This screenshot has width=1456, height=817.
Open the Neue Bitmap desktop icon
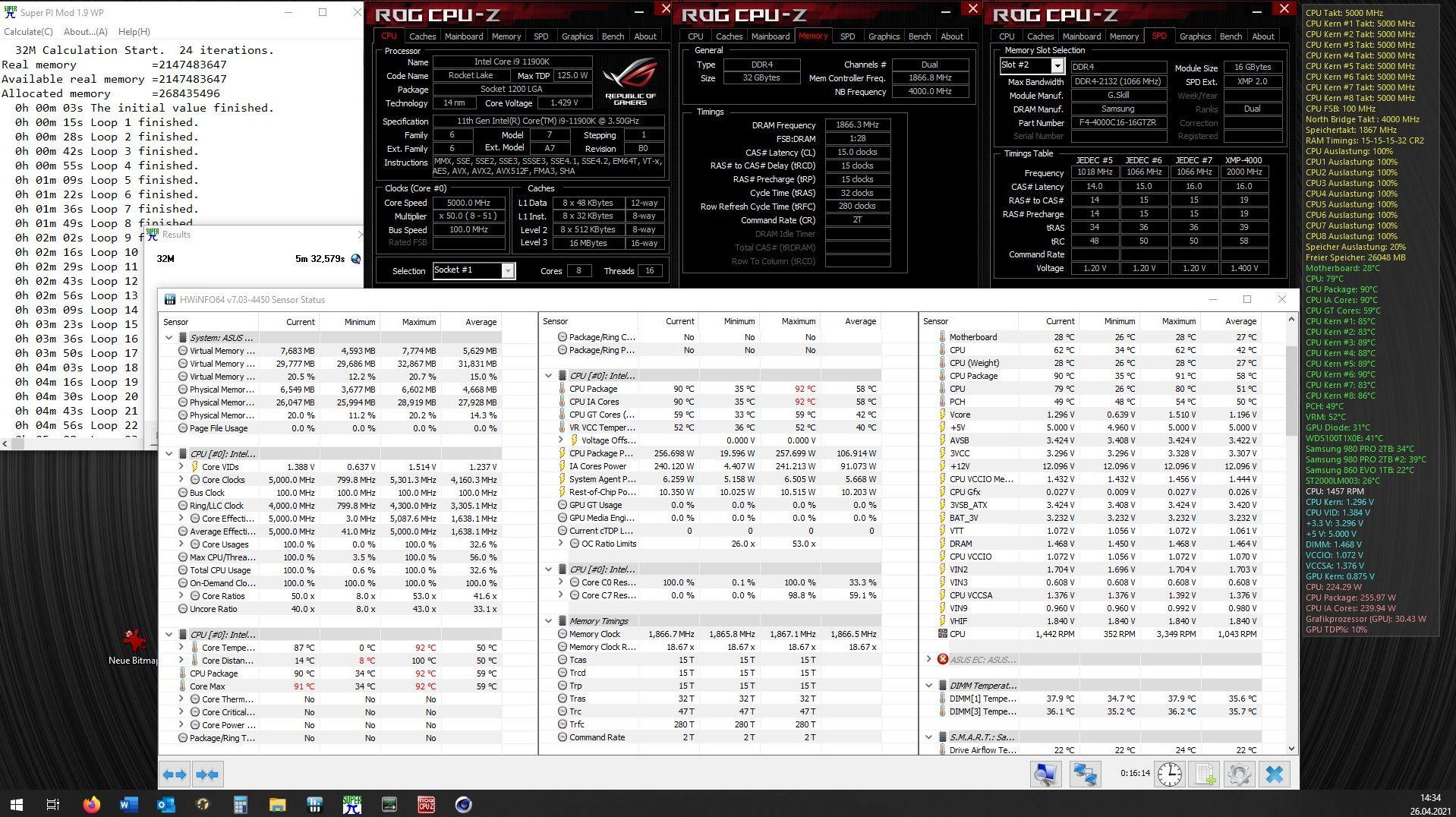(x=134, y=645)
